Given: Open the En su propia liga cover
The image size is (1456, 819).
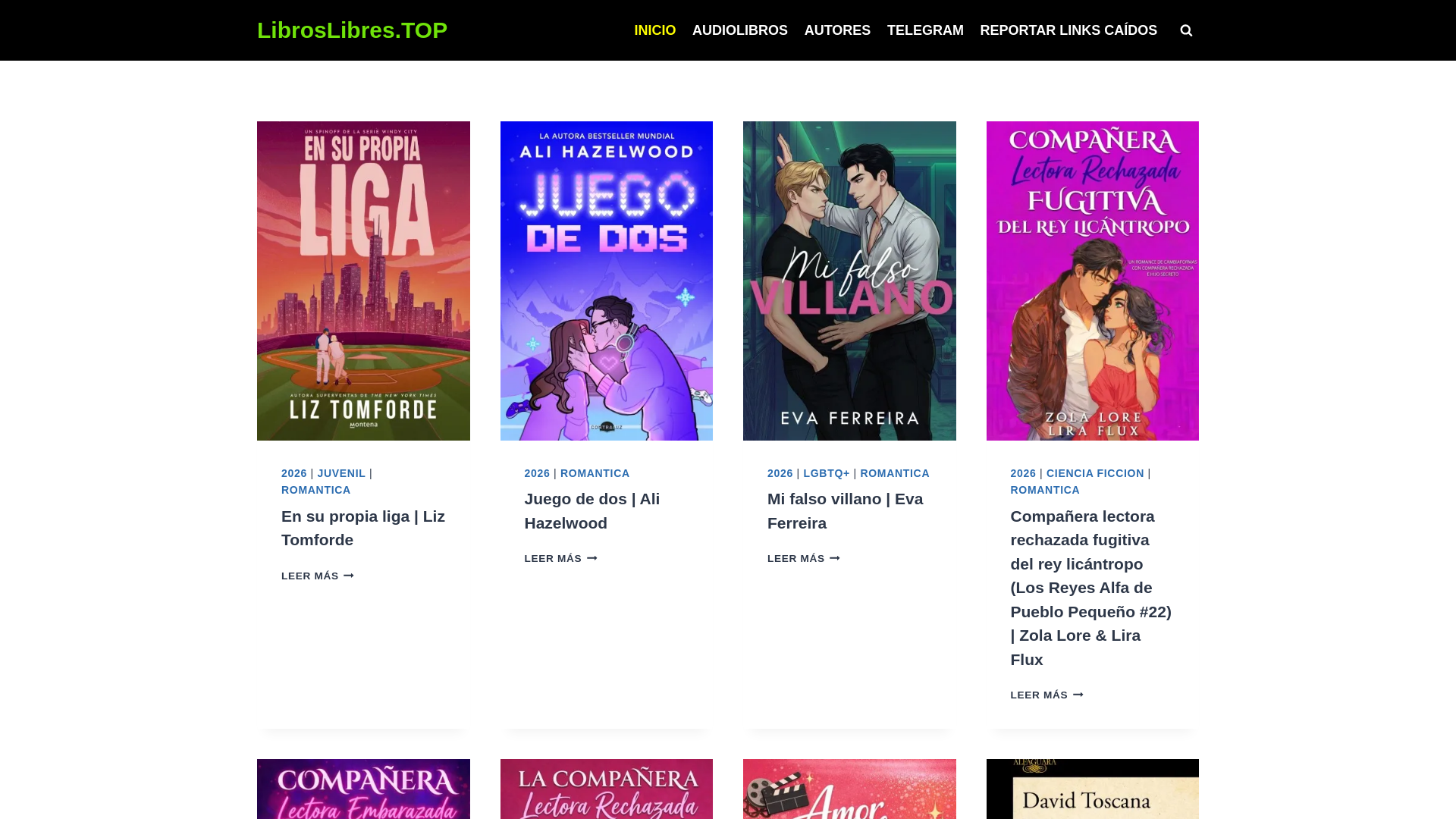Looking at the screenshot, I should pyautogui.click(x=363, y=281).
